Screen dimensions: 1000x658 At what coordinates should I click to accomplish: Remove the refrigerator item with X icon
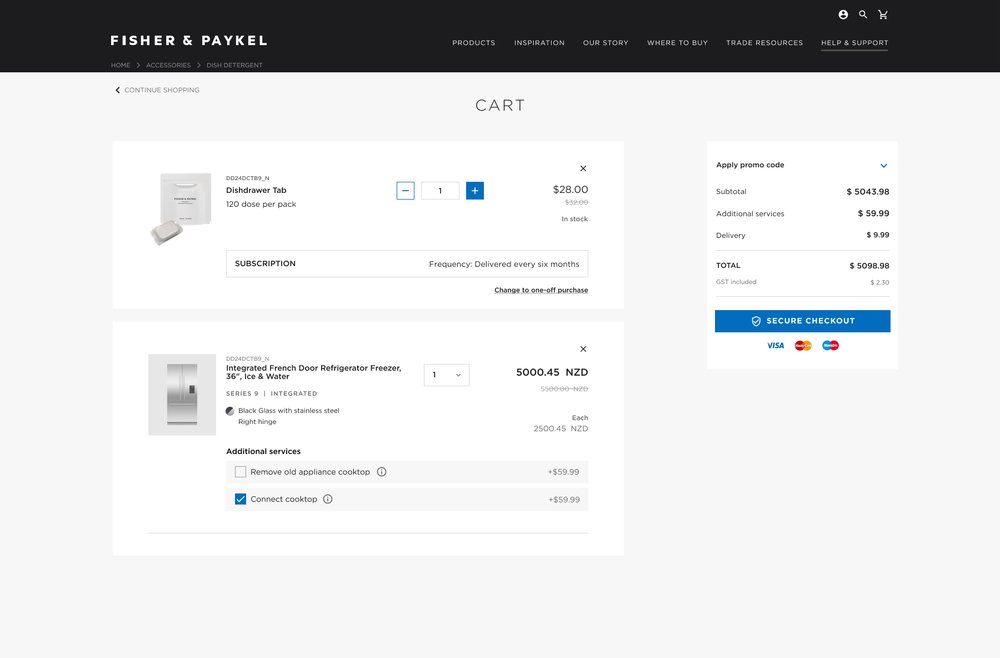click(583, 349)
